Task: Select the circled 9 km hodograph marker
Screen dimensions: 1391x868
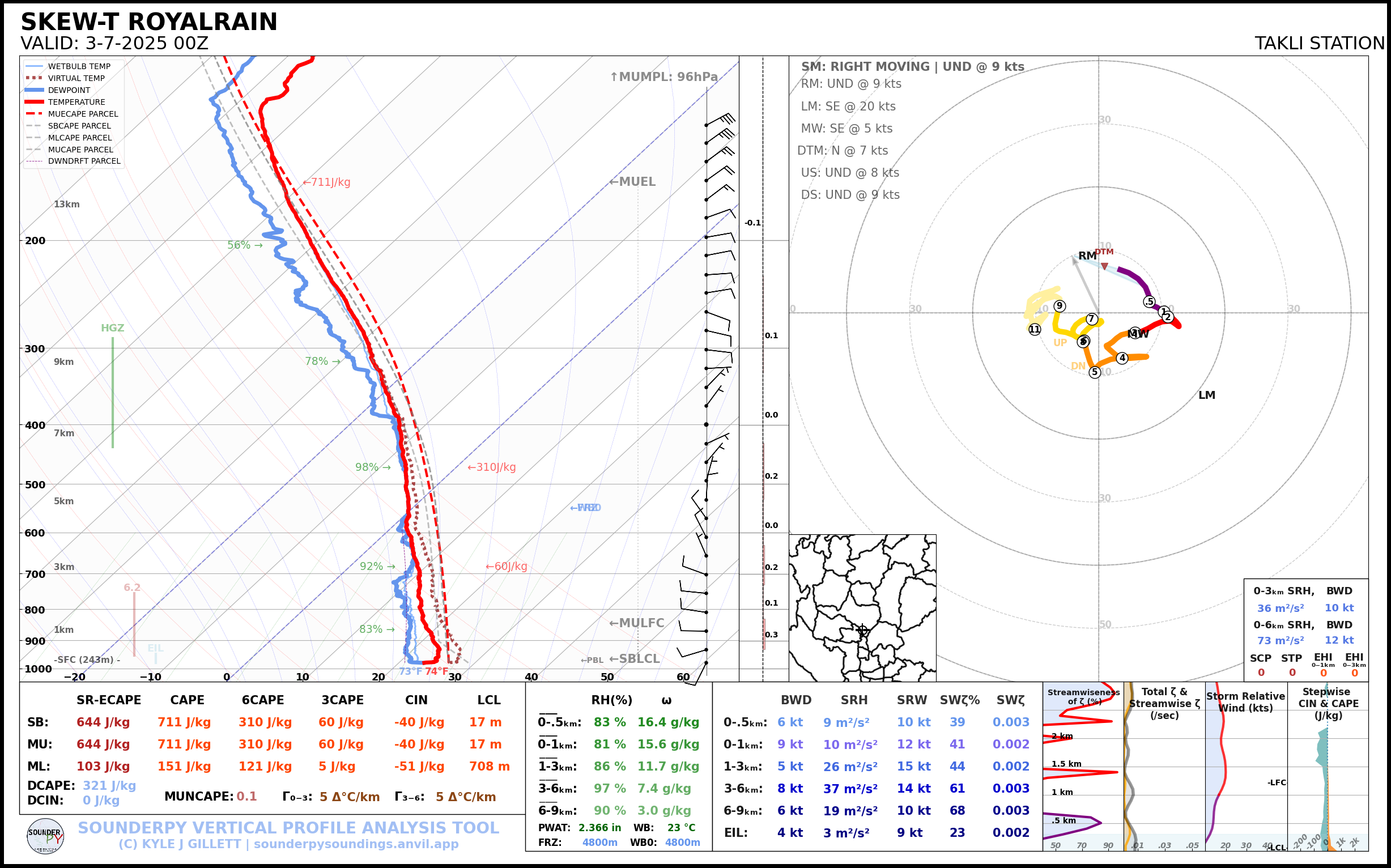Action: click(1059, 306)
